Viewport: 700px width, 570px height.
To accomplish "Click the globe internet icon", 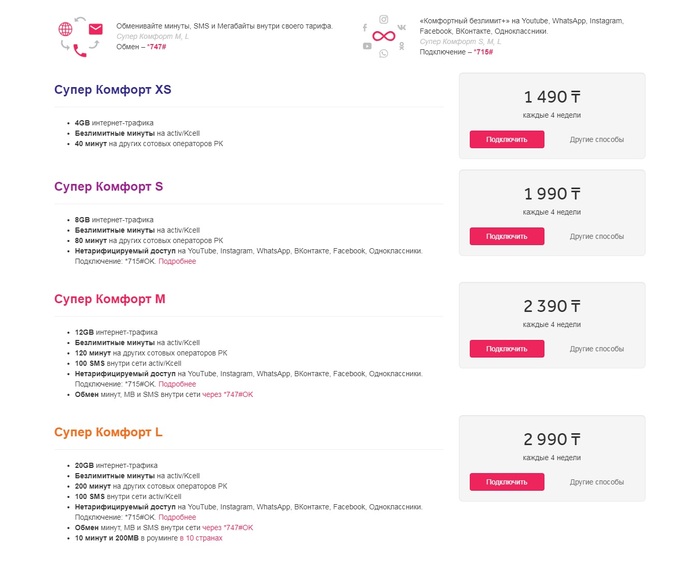I will [x=66, y=29].
